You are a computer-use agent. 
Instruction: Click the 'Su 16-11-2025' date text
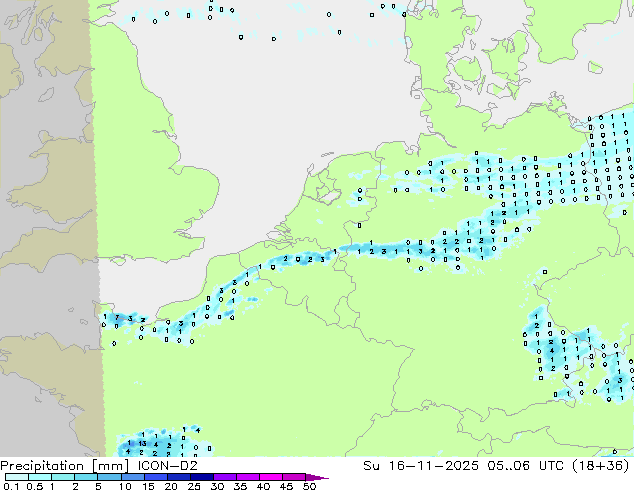(x=421, y=466)
